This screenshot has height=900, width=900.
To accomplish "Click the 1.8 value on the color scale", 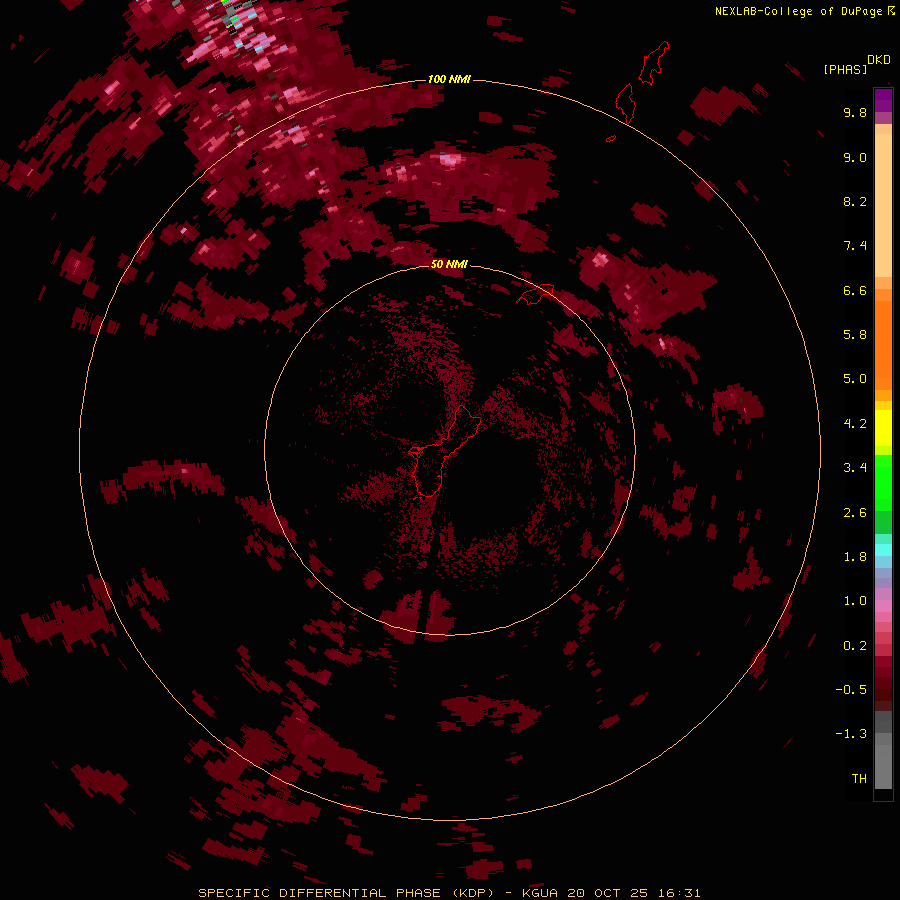I will coord(855,557).
